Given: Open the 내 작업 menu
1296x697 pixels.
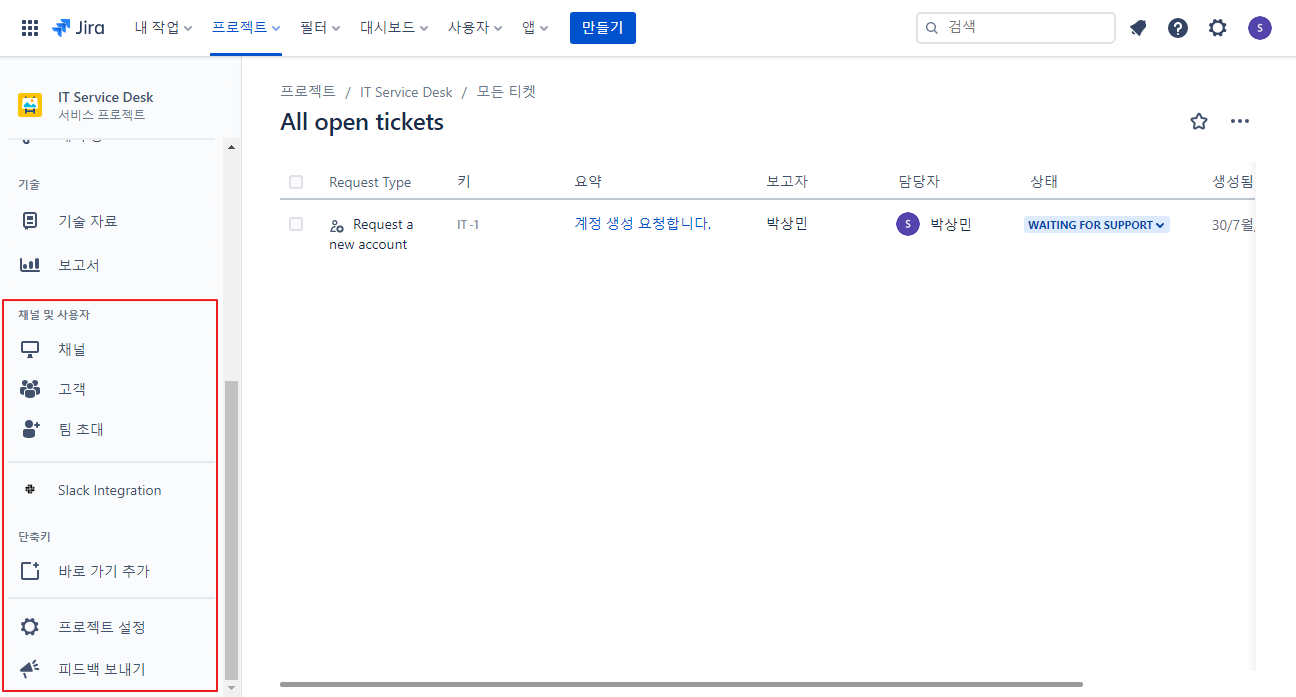Looking at the screenshot, I should point(164,28).
